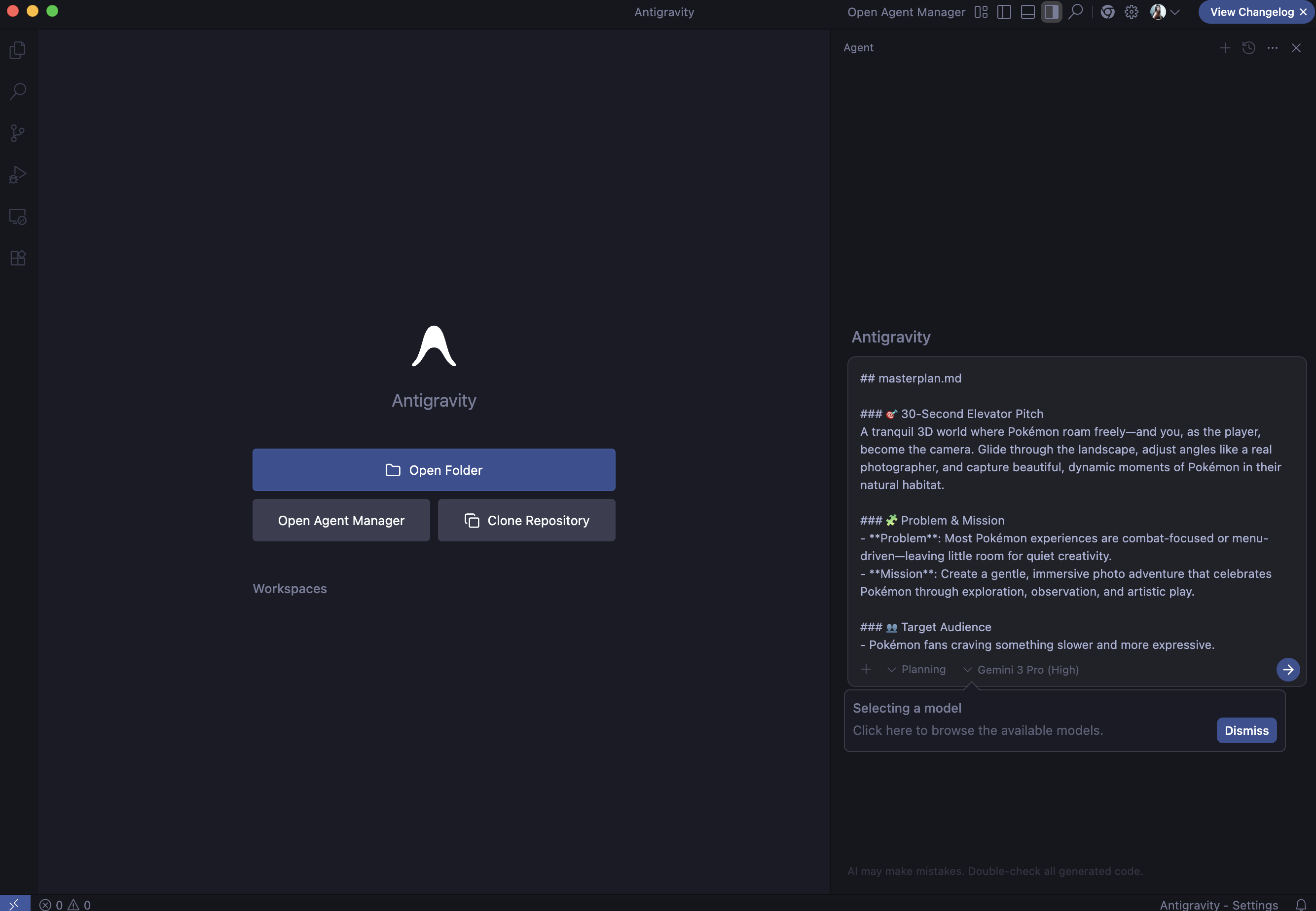
Task: Expand the Gemini 3 Pro (High) model dropdown
Action: 1021,670
